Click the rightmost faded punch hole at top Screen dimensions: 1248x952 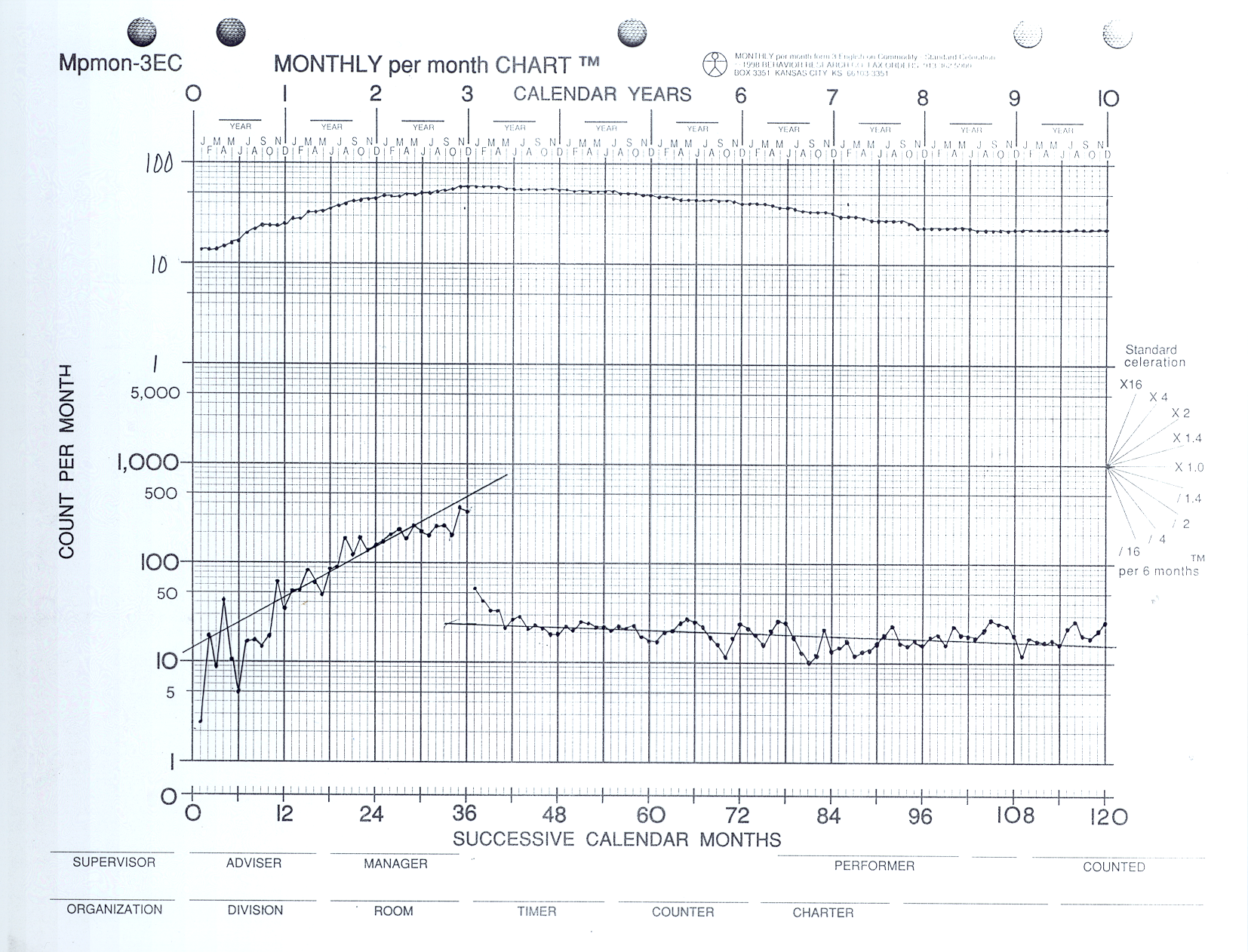tap(1117, 34)
